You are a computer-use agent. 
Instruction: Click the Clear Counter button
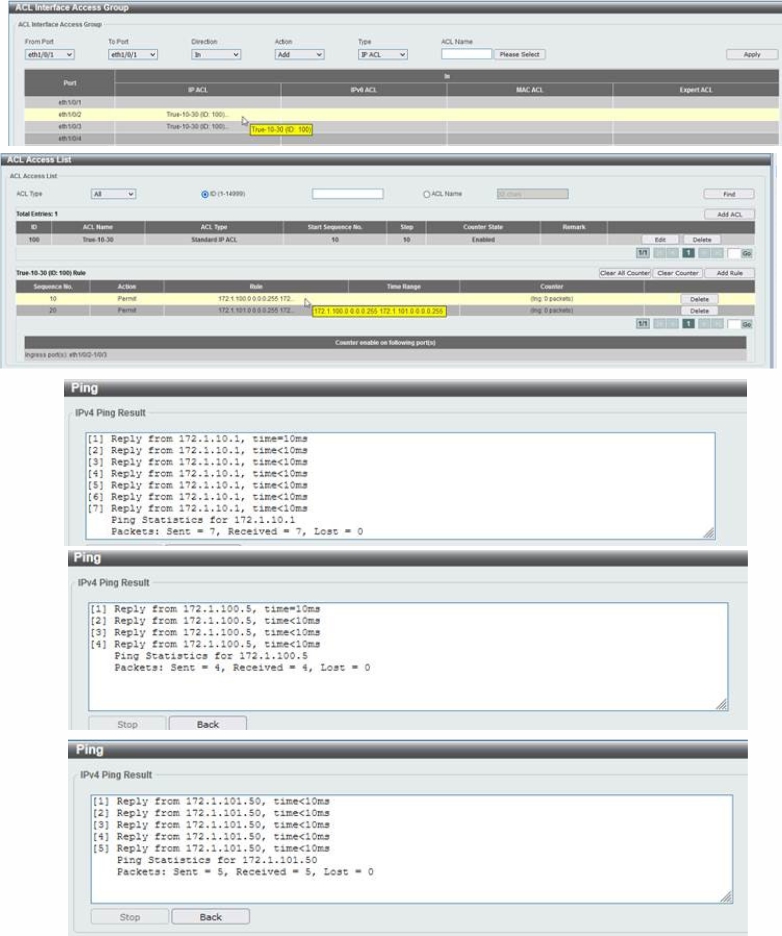click(x=678, y=273)
